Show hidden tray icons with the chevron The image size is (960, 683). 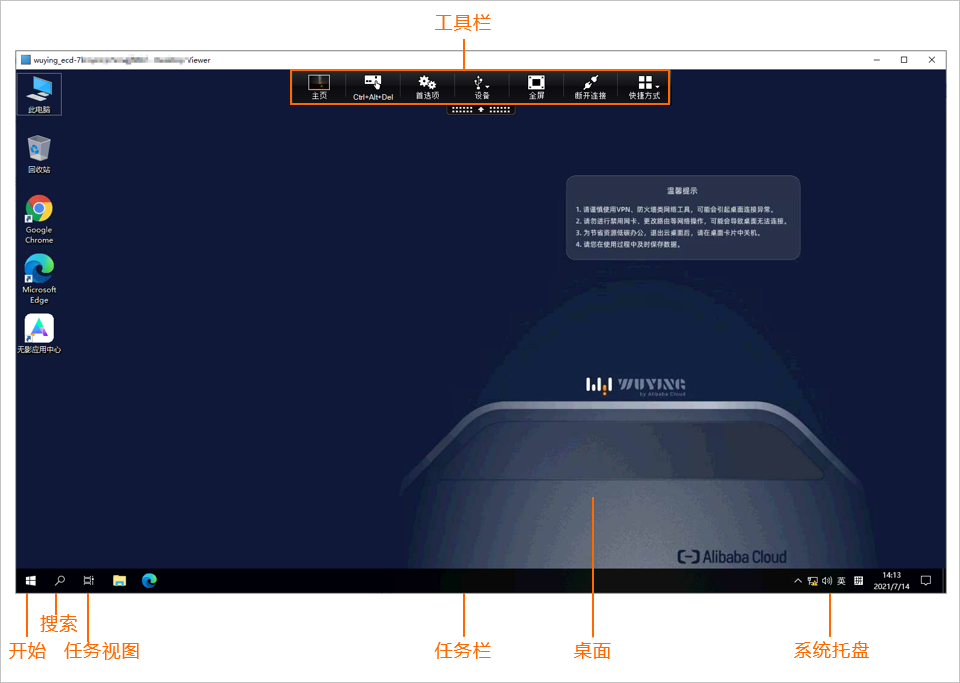tap(798, 580)
